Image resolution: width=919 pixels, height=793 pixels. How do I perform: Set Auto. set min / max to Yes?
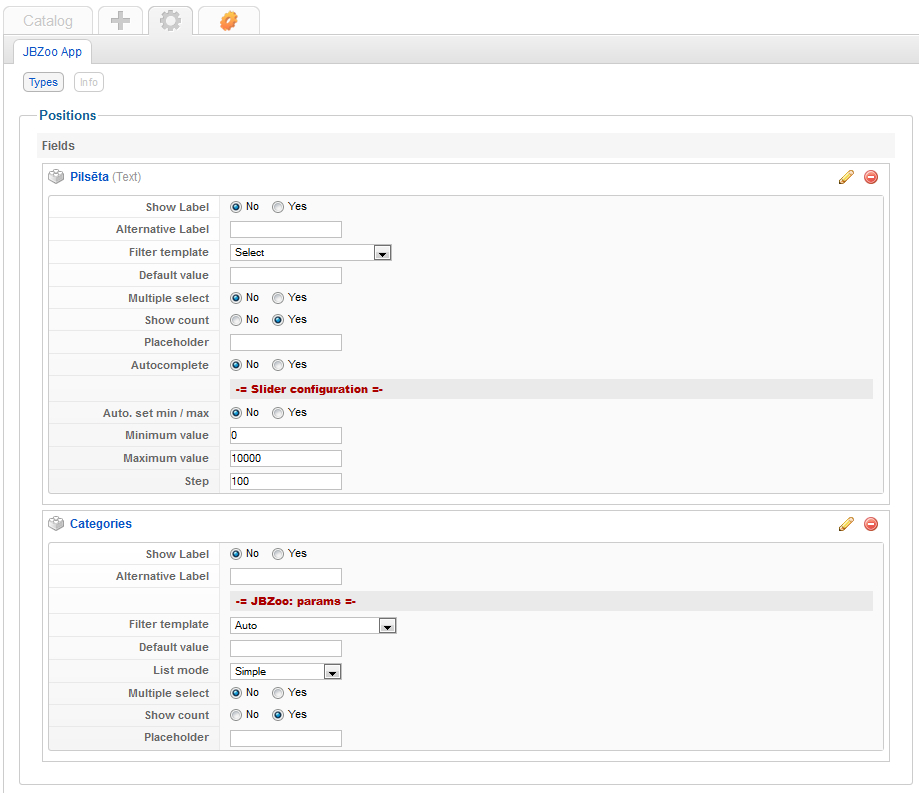point(278,413)
